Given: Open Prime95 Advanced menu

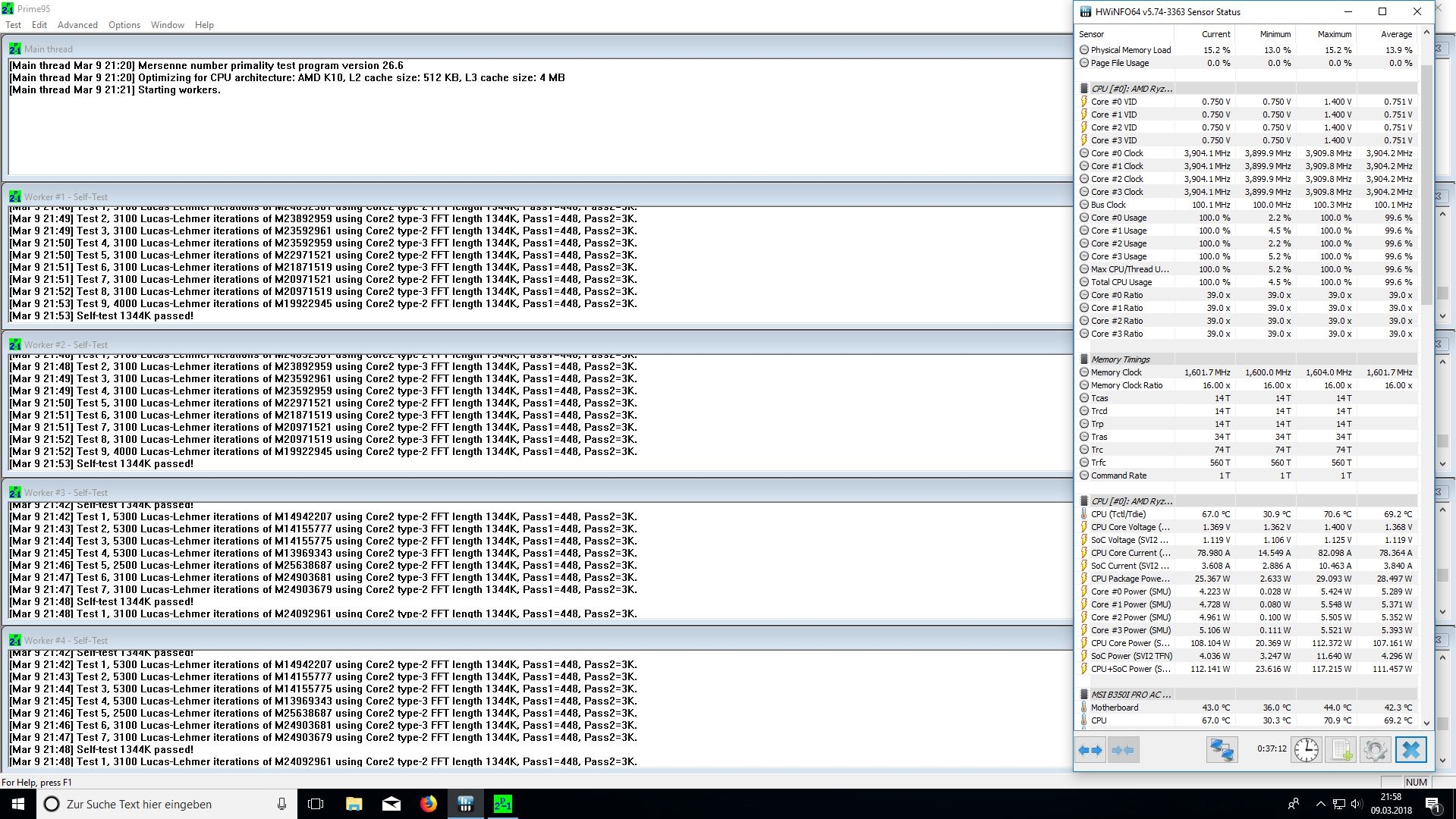Looking at the screenshot, I should point(77,25).
